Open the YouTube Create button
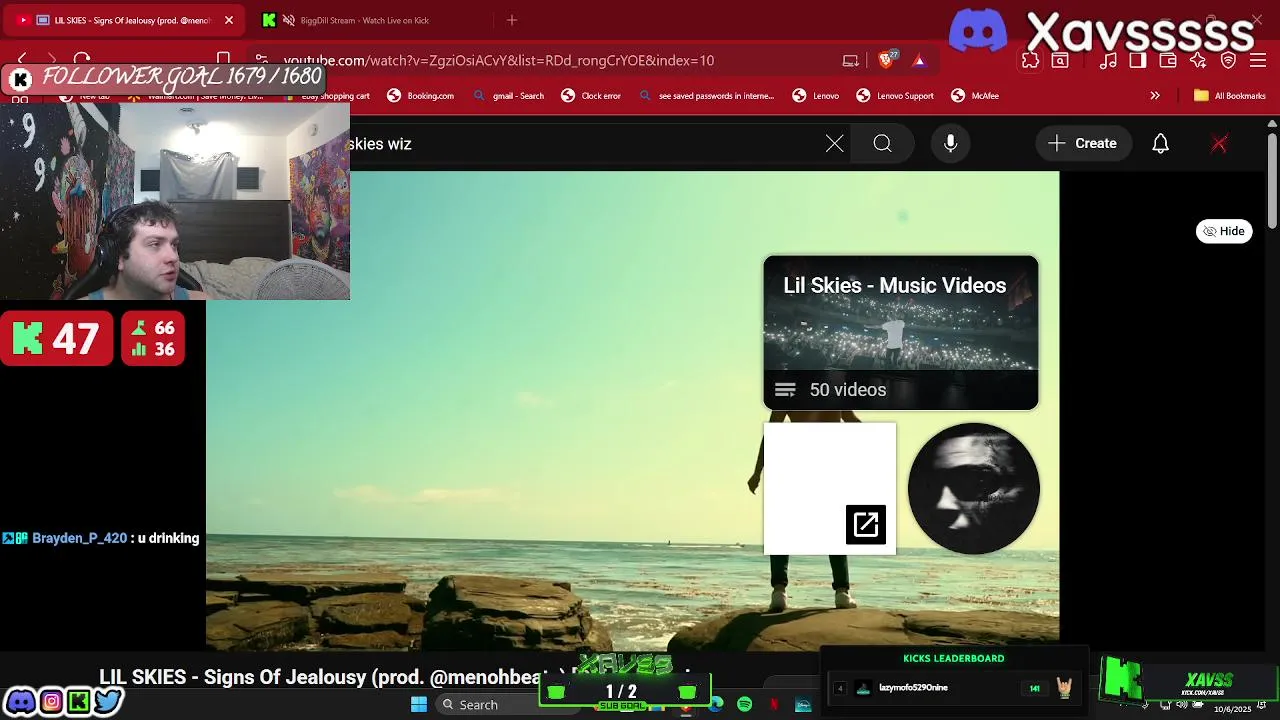Viewport: 1280px width, 720px height. tap(1083, 144)
